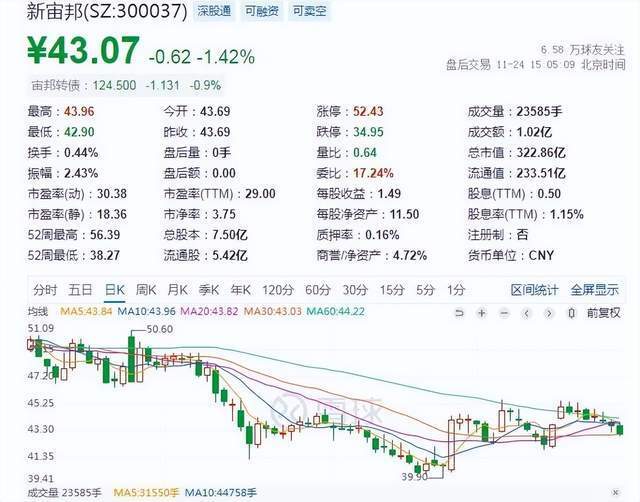Click the 39.90 low price marker on chart
Viewport: 640px width, 502px height.
pos(414,477)
